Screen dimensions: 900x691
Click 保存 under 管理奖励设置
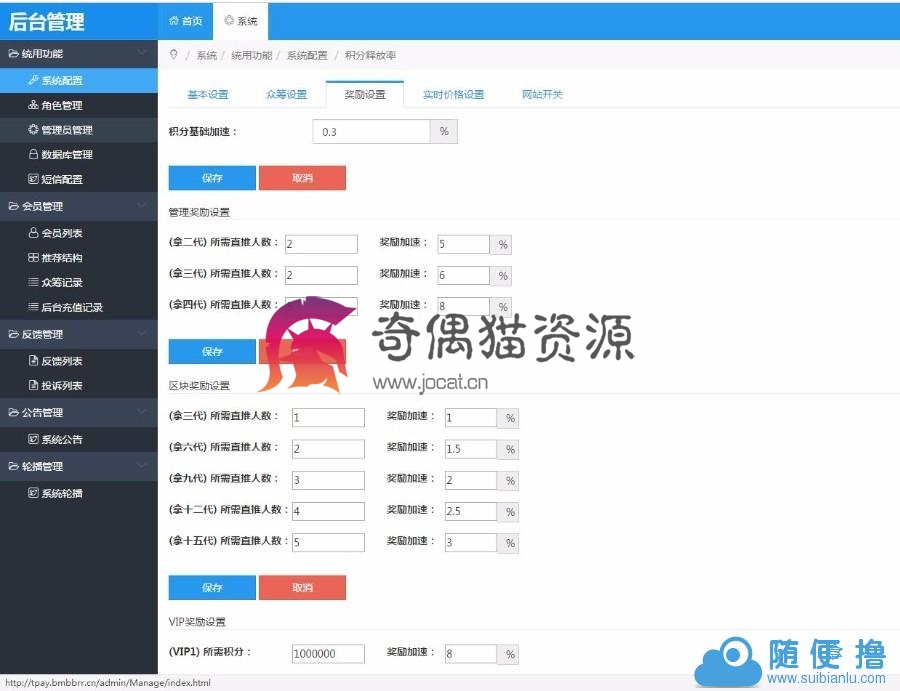tap(212, 351)
